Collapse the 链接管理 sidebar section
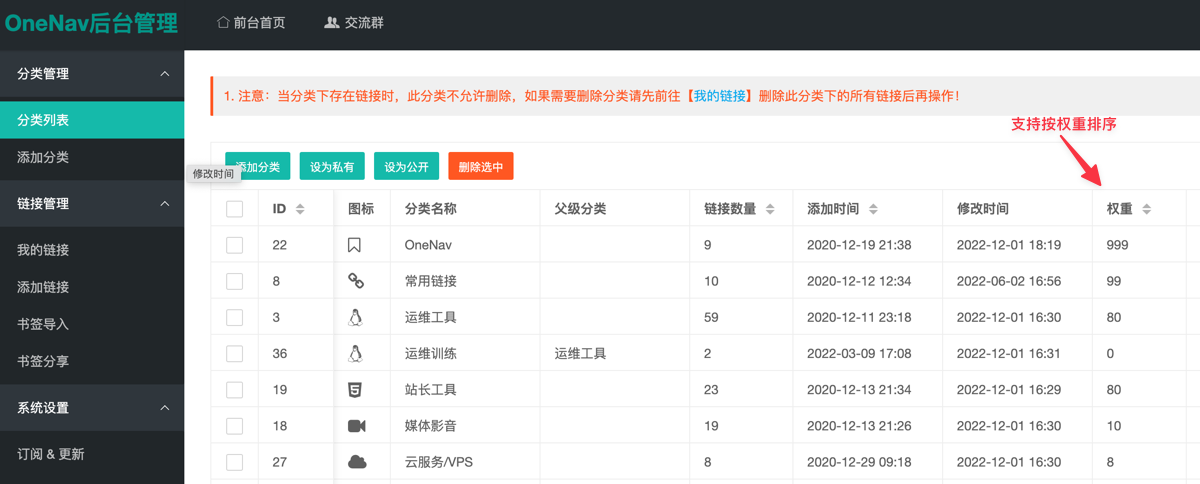This screenshot has height=484, width=1200. (x=92, y=204)
